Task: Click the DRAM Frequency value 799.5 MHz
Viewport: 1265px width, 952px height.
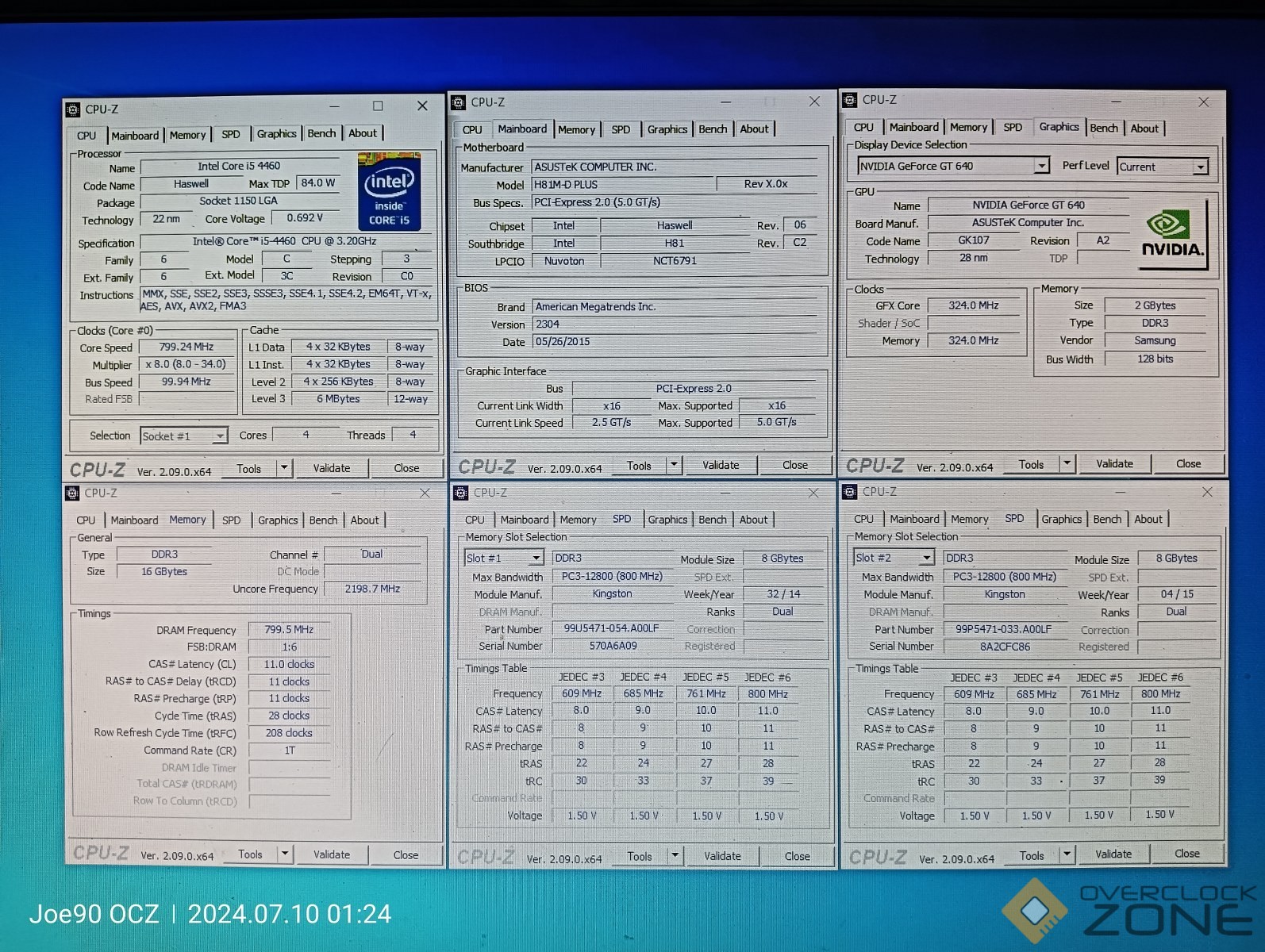Action: (x=289, y=630)
